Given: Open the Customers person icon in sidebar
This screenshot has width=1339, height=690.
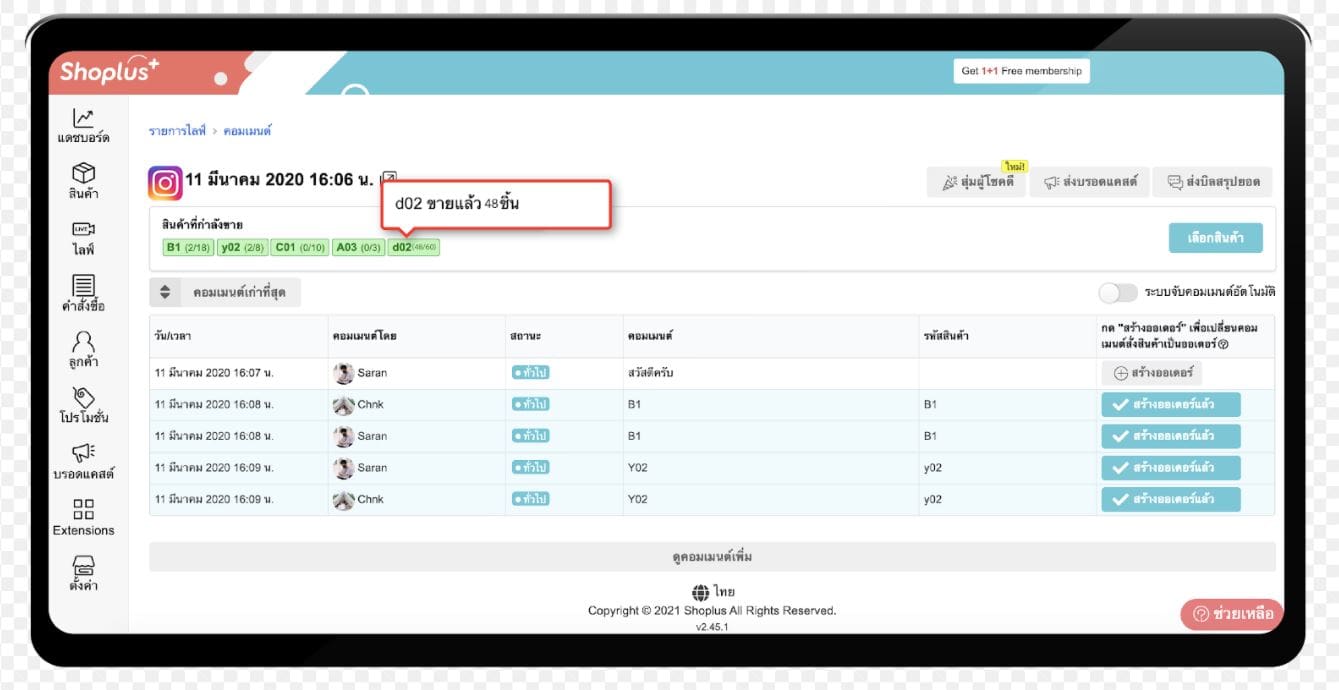Looking at the screenshot, I should pos(84,343).
